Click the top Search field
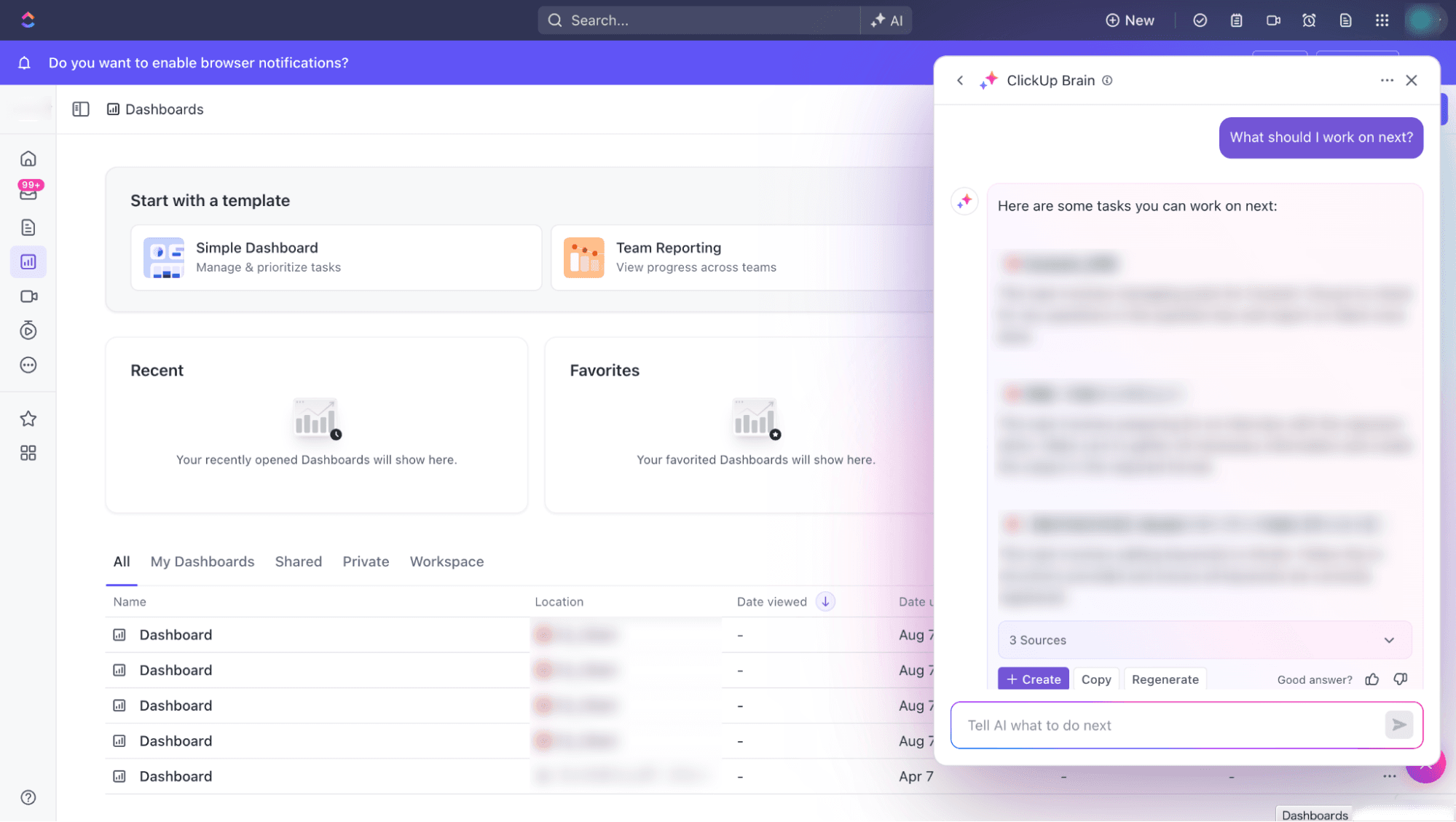 click(699, 20)
